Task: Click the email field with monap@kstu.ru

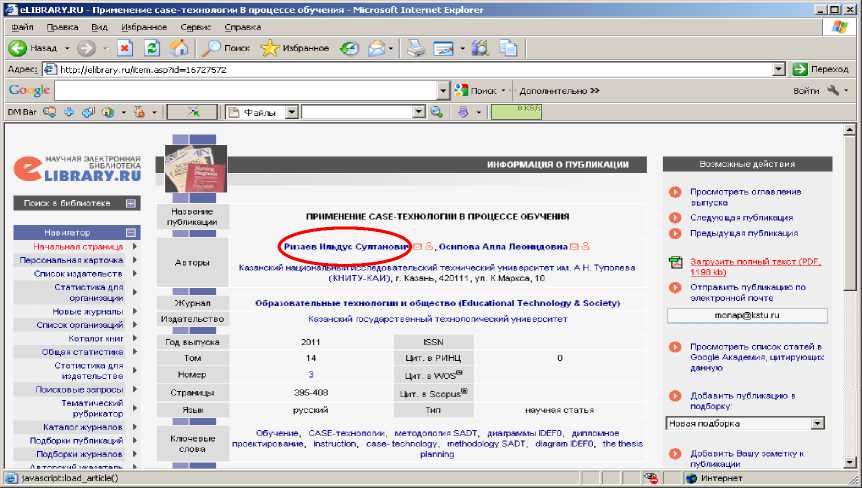Action: coord(747,315)
